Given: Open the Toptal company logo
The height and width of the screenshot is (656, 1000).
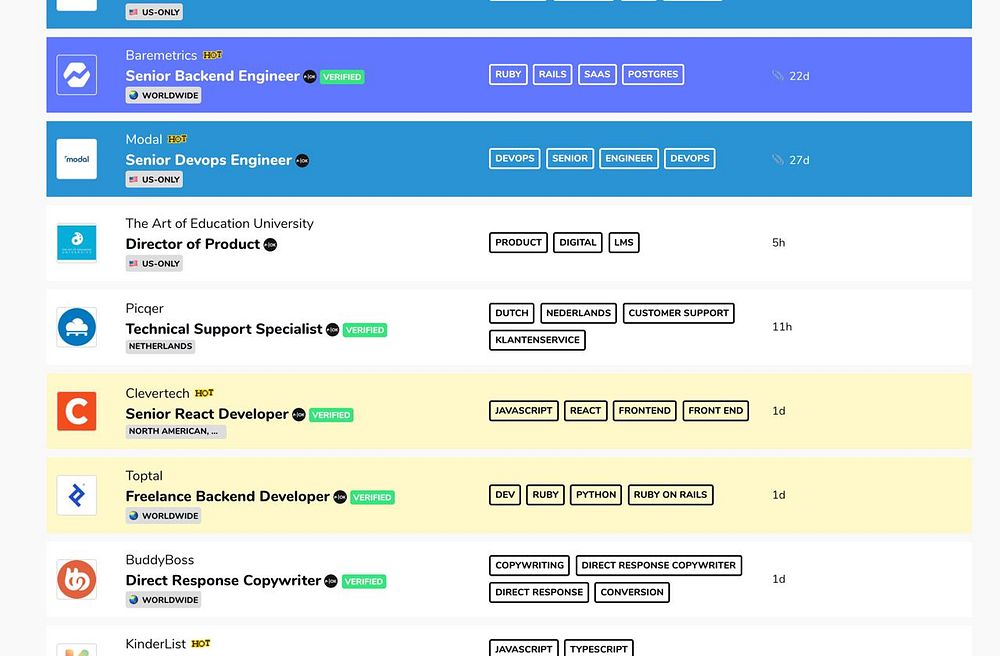Looking at the screenshot, I should pos(77,495).
